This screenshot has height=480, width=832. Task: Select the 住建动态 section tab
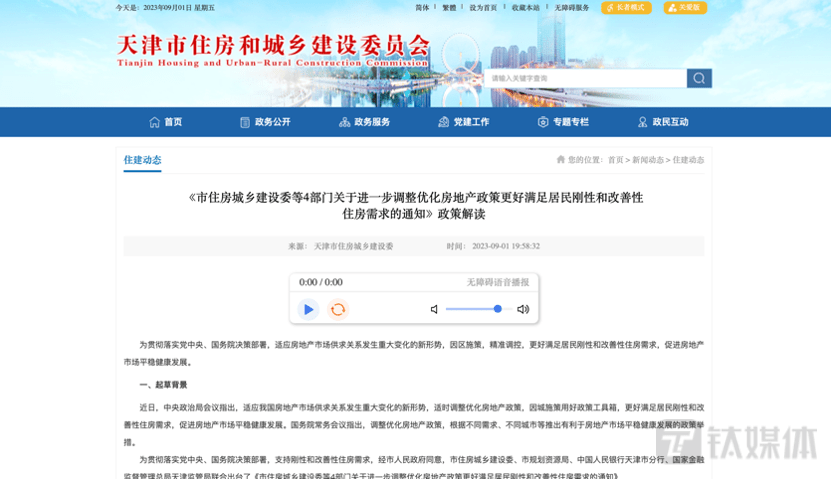(x=142, y=160)
